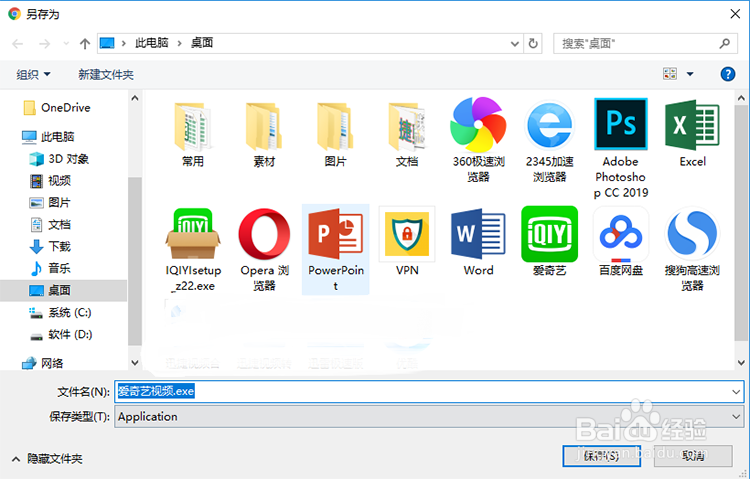Select the 搜狗高速浏览器 shortcut
The width and height of the screenshot is (750, 479).
[x=692, y=250]
